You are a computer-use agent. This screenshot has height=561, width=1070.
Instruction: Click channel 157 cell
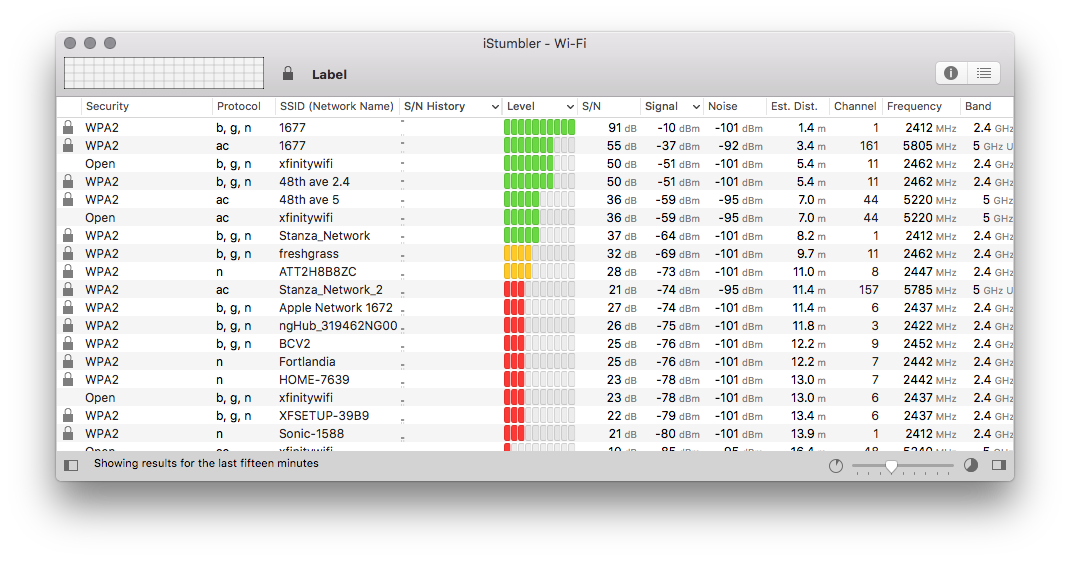[868, 290]
